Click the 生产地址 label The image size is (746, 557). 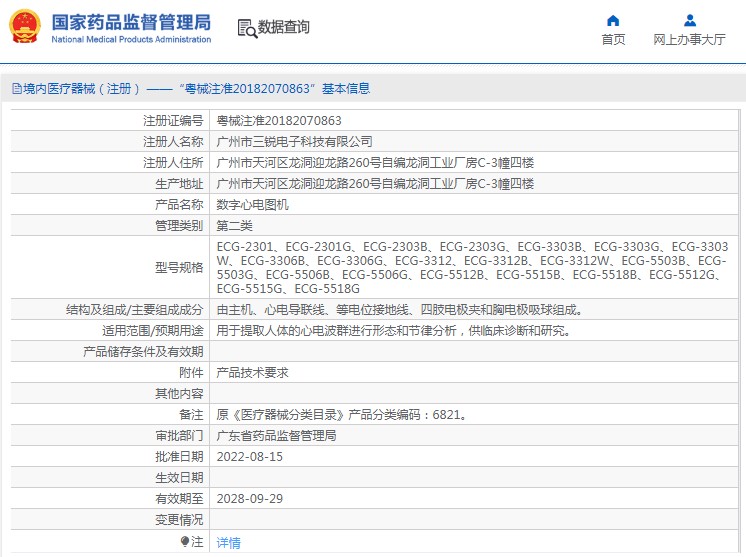tap(179, 184)
